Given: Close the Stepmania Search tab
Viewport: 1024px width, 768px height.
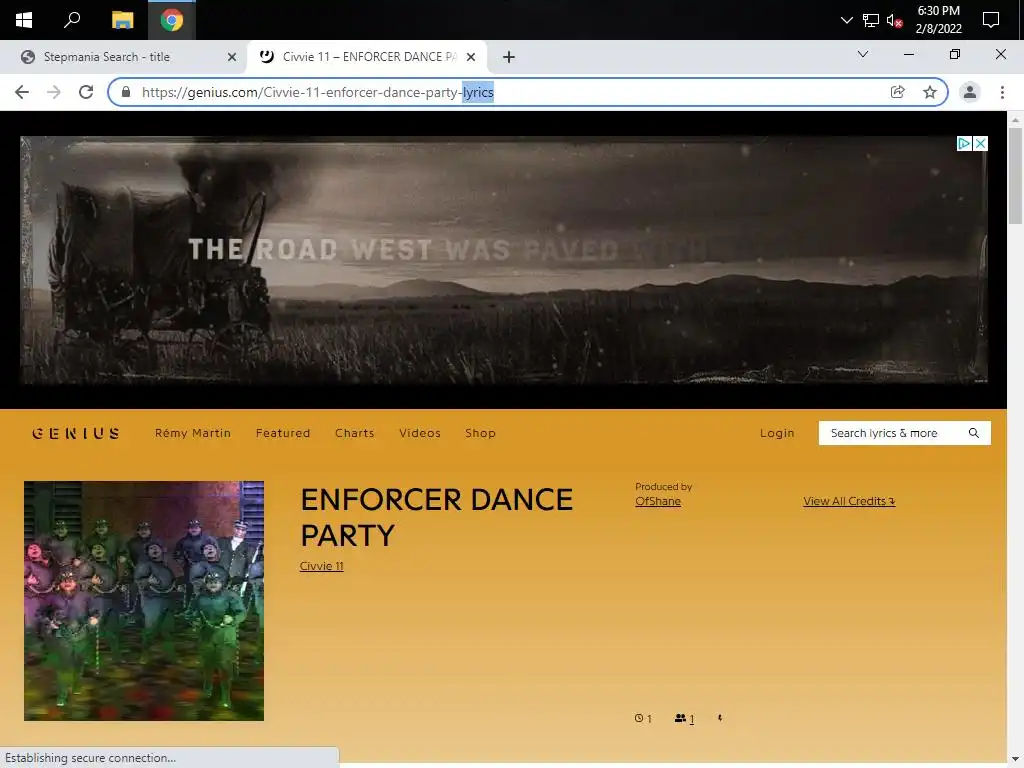Looking at the screenshot, I should click(x=232, y=57).
